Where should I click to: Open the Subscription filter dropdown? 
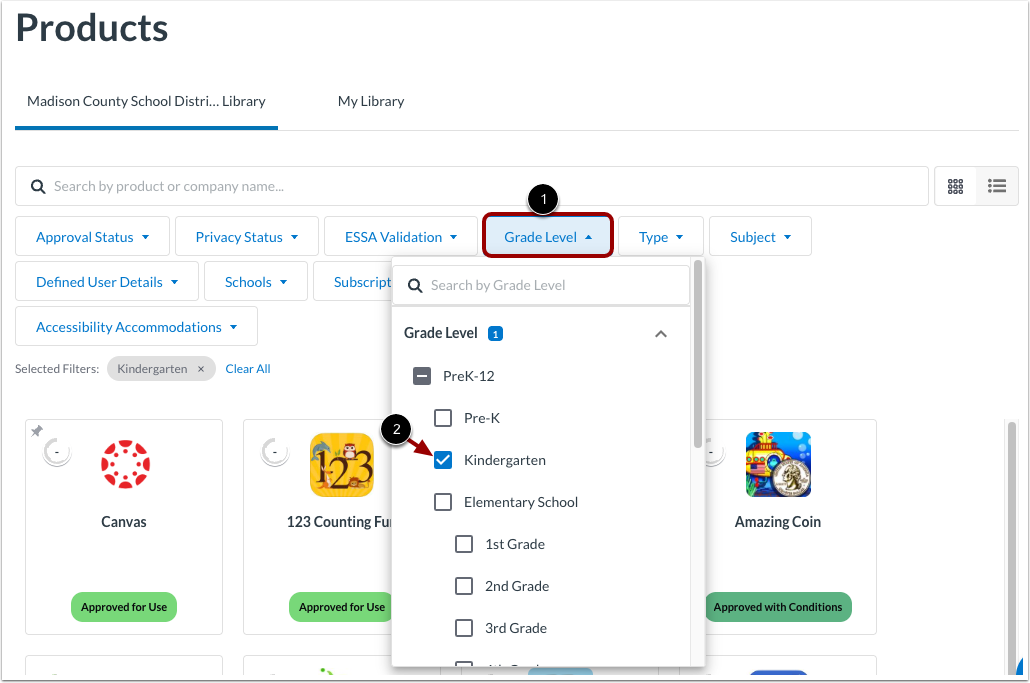(x=353, y=282)
